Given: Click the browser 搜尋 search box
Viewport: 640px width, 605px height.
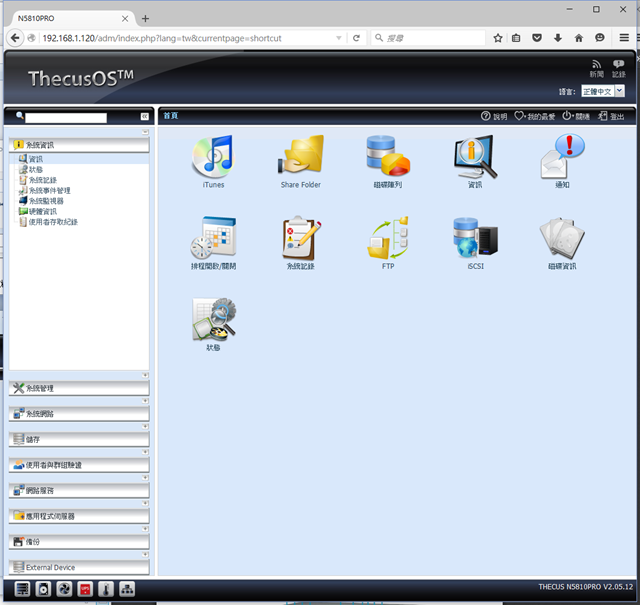Looking at the screenshot, I should pos(428,38).
